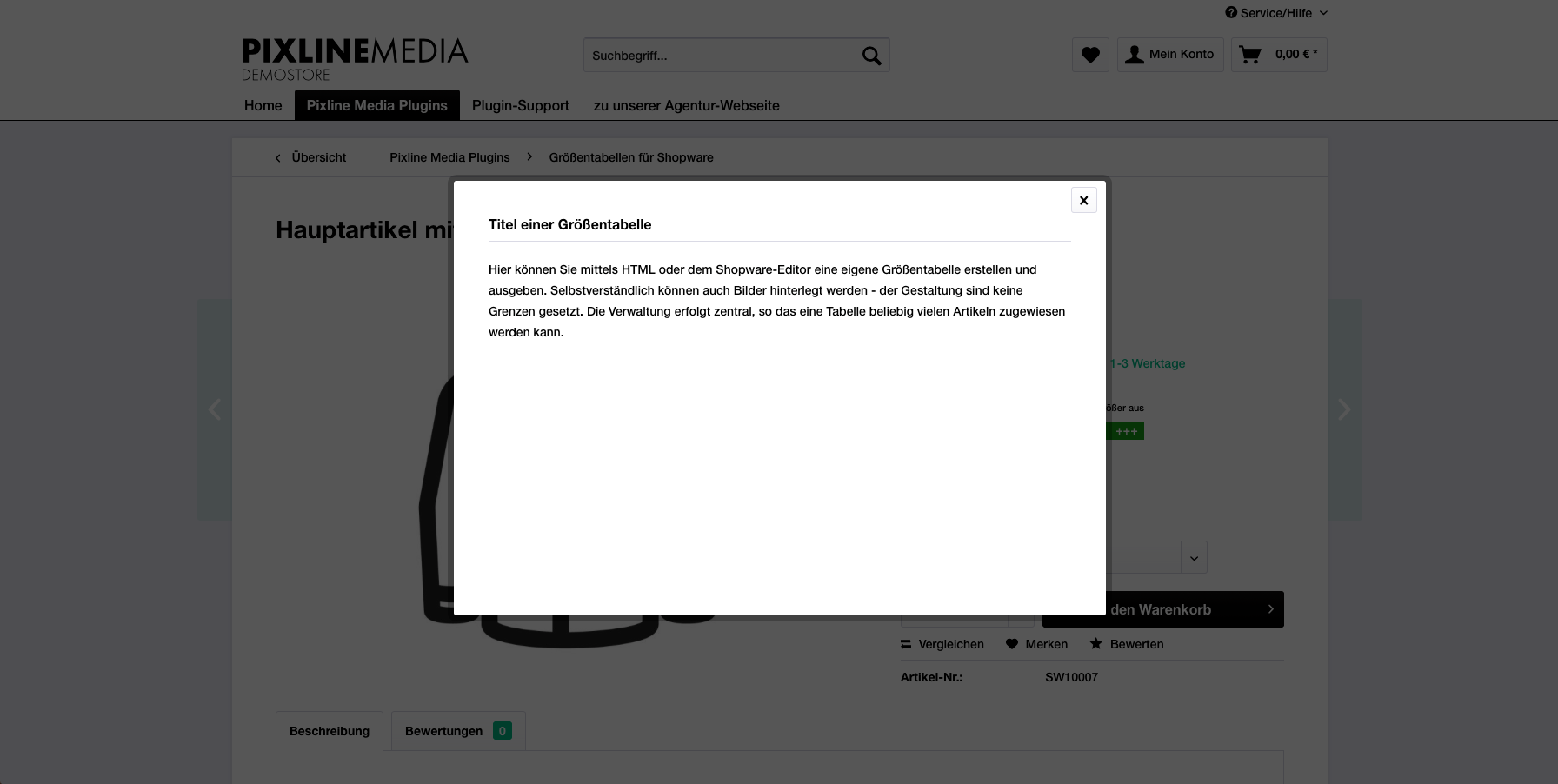Image resolution: width=1558 pixels, height=784 pixels.
Task: Click Merken to save the article
Action: click(x=1036, y=644)
